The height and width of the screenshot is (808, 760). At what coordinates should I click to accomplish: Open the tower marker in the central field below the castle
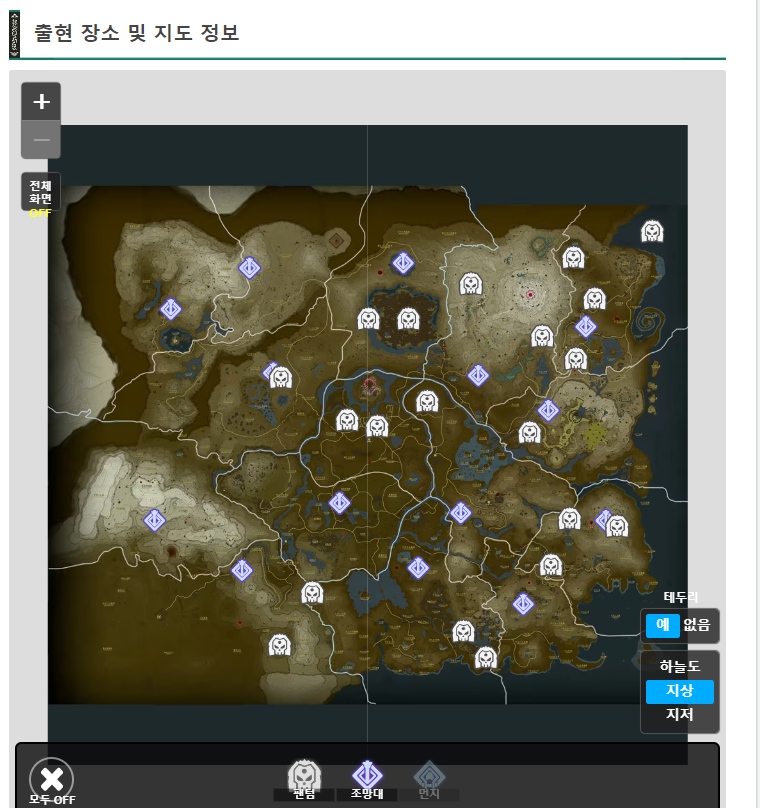pyautogui.click(x=340, y=503)
